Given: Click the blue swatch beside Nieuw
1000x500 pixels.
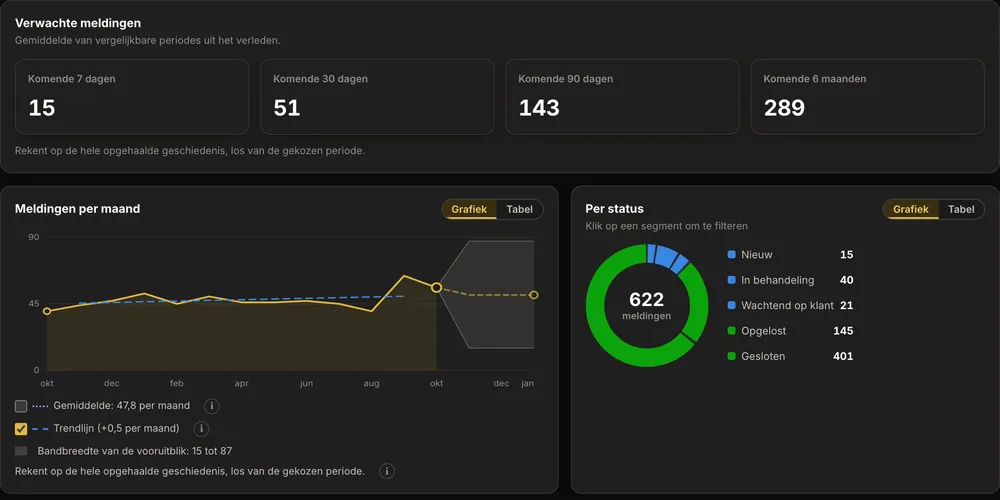Looking at the screenshot, I should 732,254.
